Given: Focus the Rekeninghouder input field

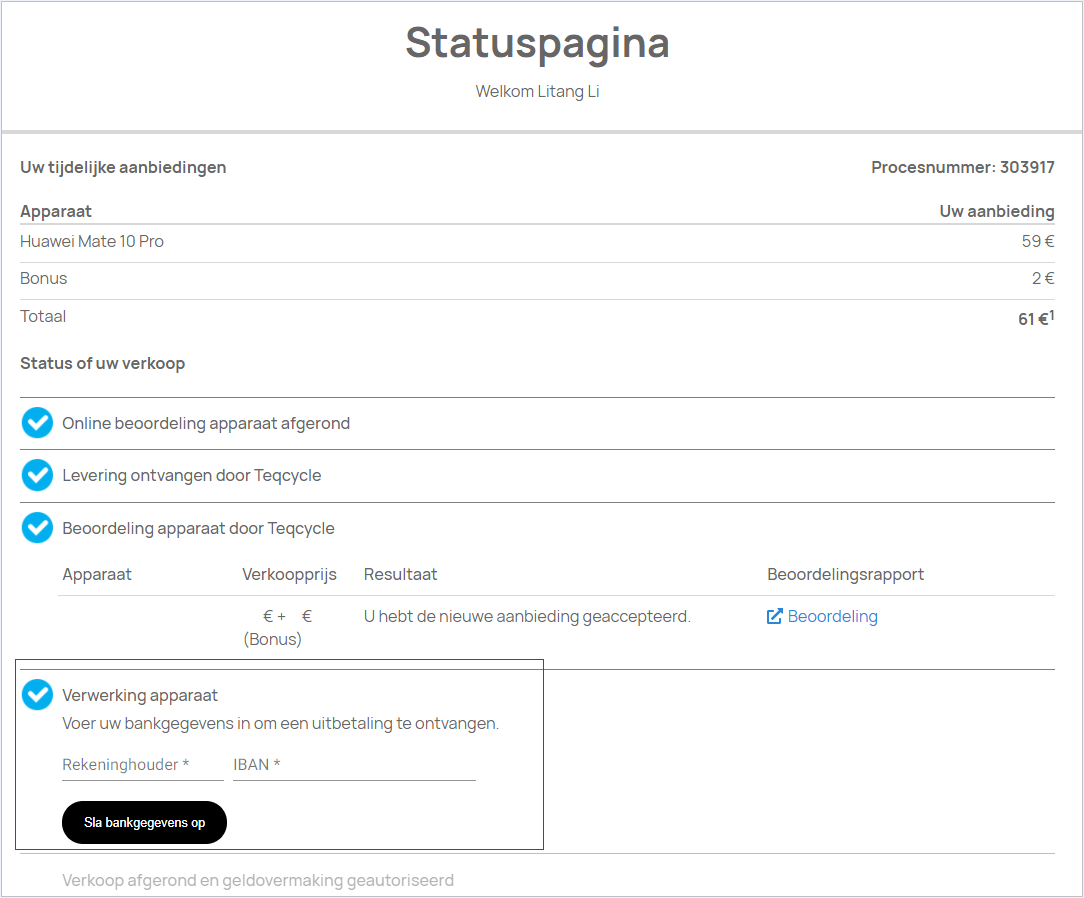Looking at the screenshot, I should [x=142, y=765].
